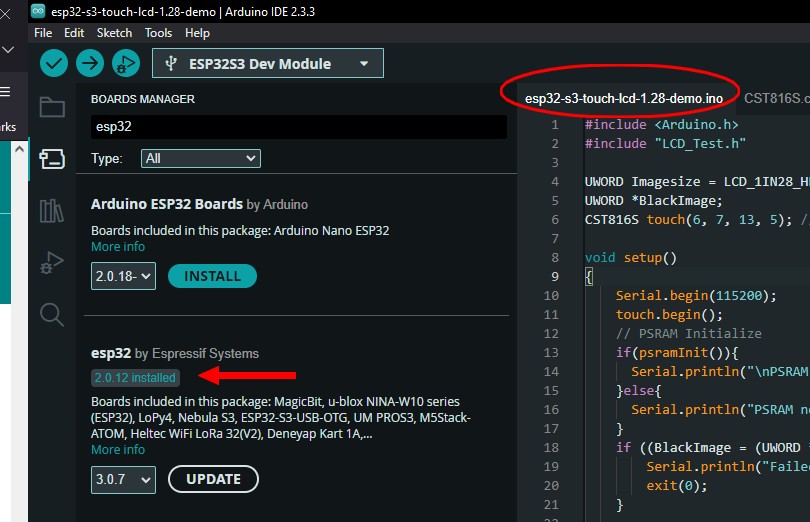Click the boards search field containing esp32
The height and width of the screenshot is (522, 810).
tap(299, 127)
